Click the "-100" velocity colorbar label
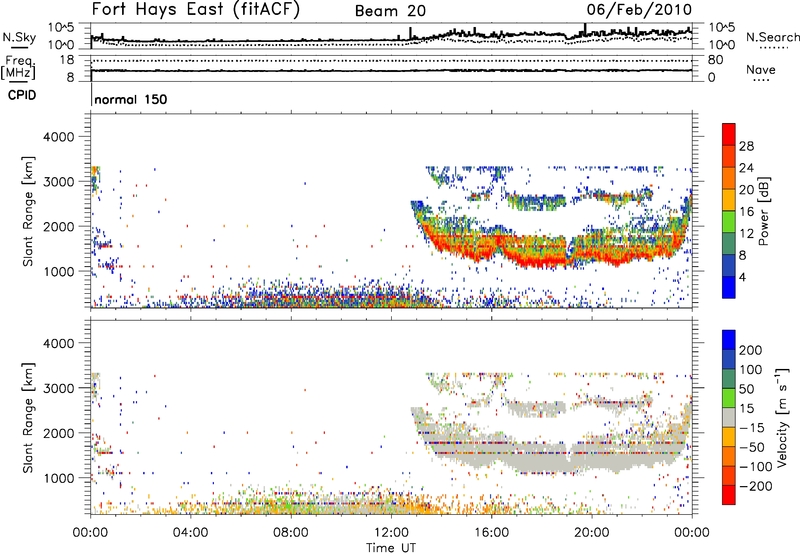The width and height of the screenshot is (800, 554). tap(756, 467)
